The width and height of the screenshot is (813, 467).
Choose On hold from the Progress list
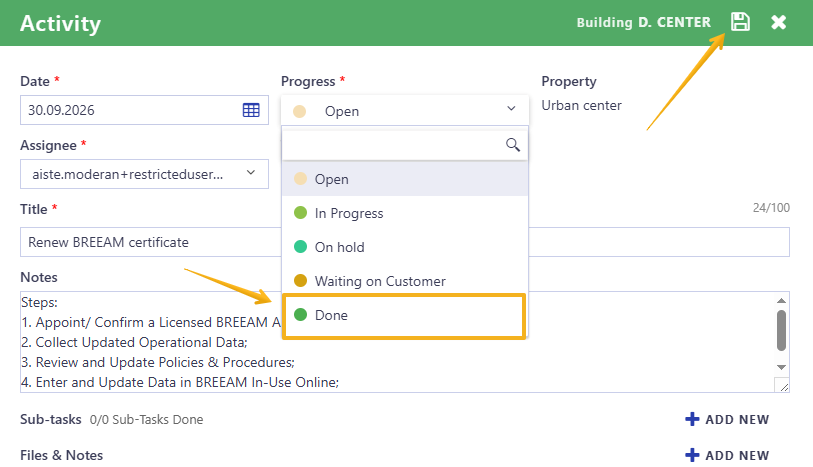click(x=404, y=247)
